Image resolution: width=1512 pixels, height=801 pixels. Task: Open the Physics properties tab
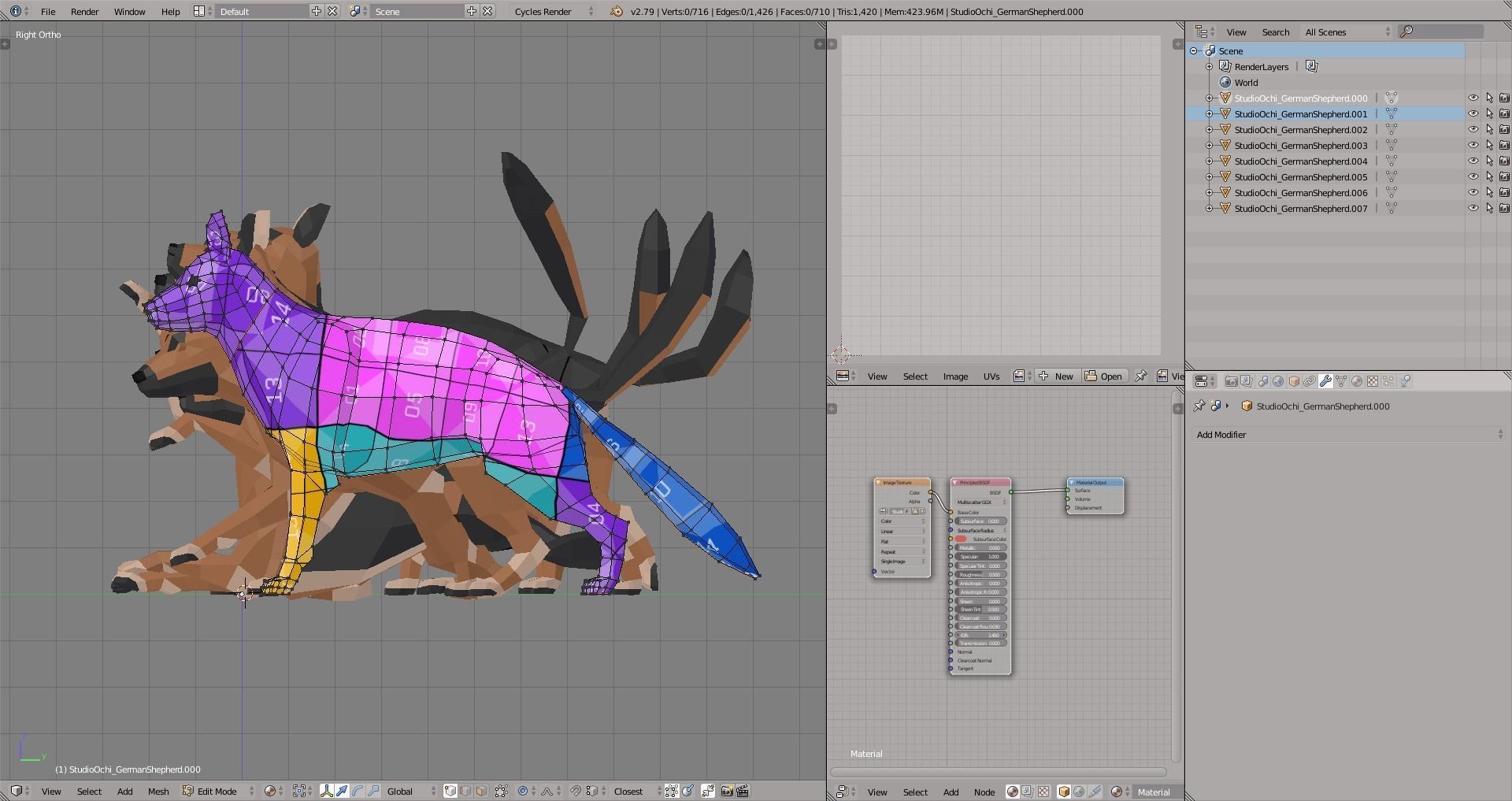[x=1405, y=381]
